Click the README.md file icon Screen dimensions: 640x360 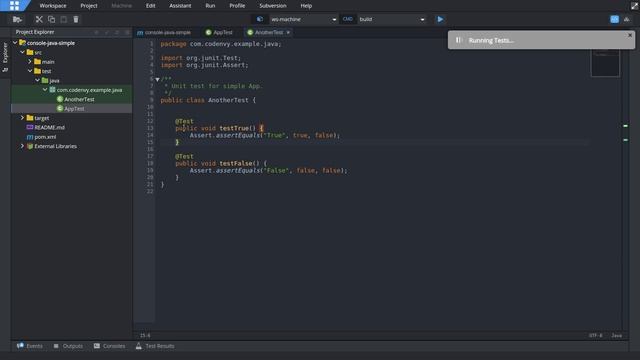30,127
